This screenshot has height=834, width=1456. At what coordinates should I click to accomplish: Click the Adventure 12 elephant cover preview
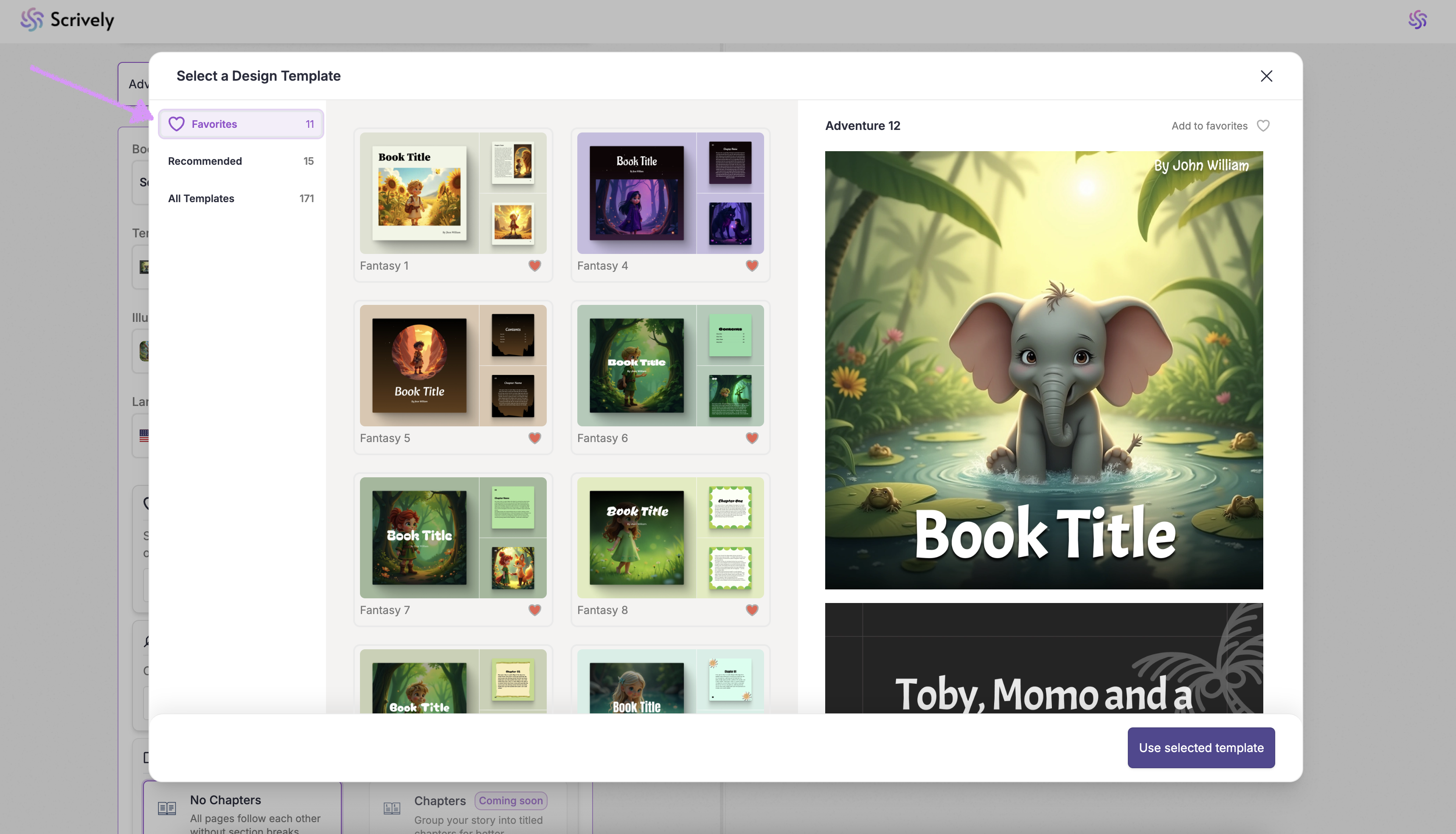(x=1043, y=370)
